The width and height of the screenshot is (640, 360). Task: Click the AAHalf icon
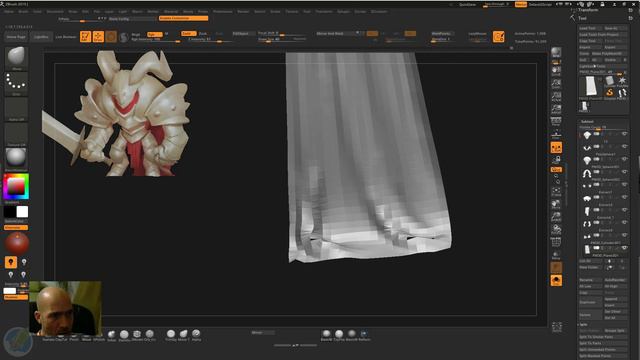point(556,109)
